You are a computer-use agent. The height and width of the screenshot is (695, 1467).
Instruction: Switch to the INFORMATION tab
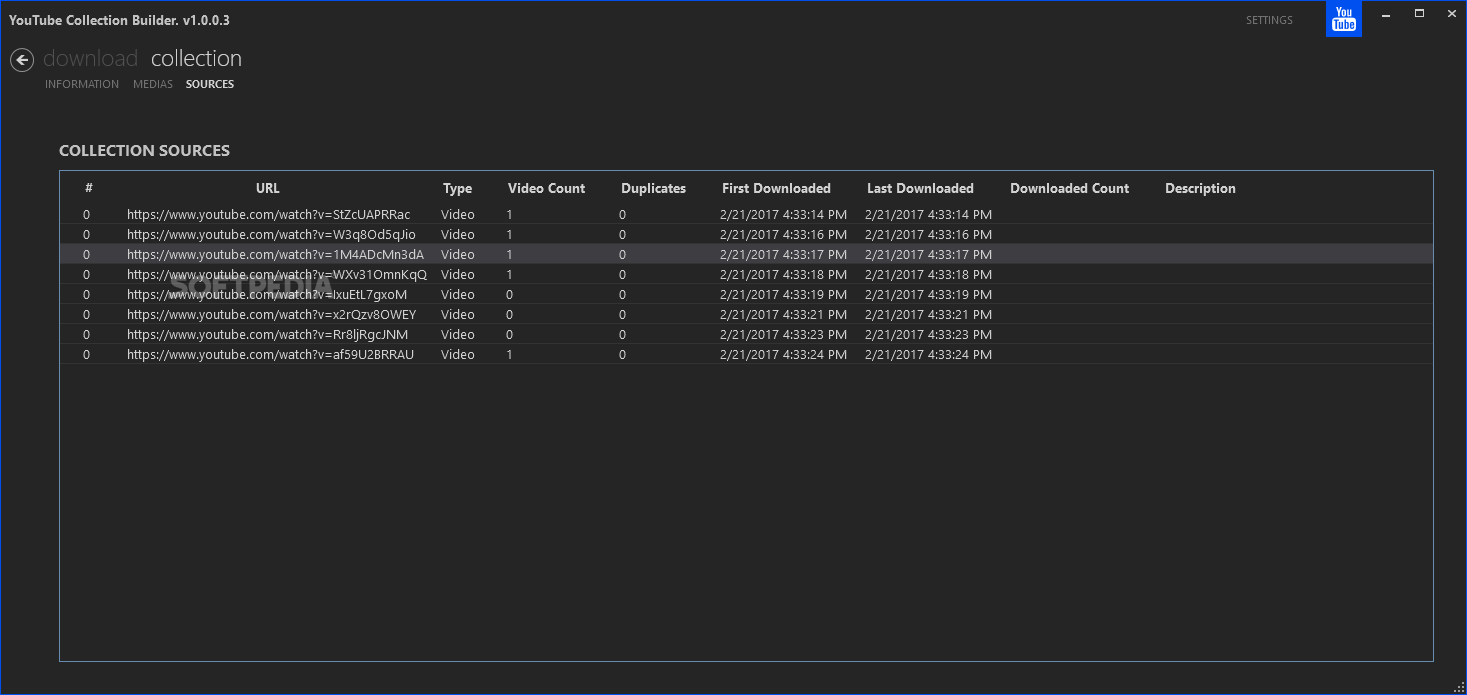[x=82, y=84]
